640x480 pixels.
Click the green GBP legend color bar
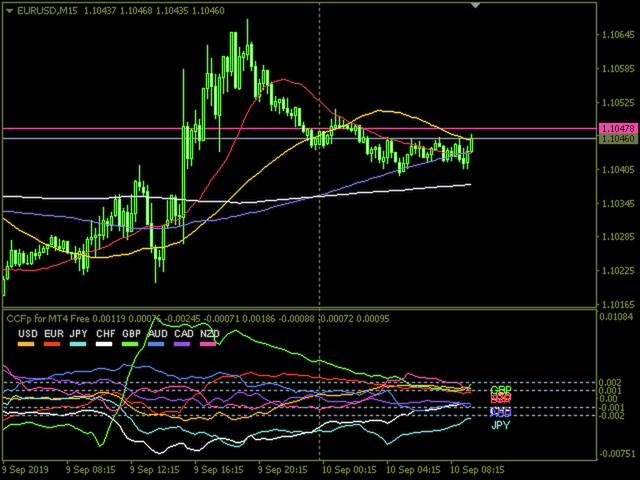131,345
